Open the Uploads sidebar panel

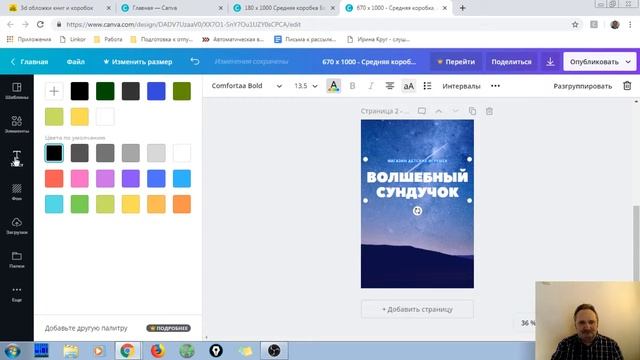(17, 226)
